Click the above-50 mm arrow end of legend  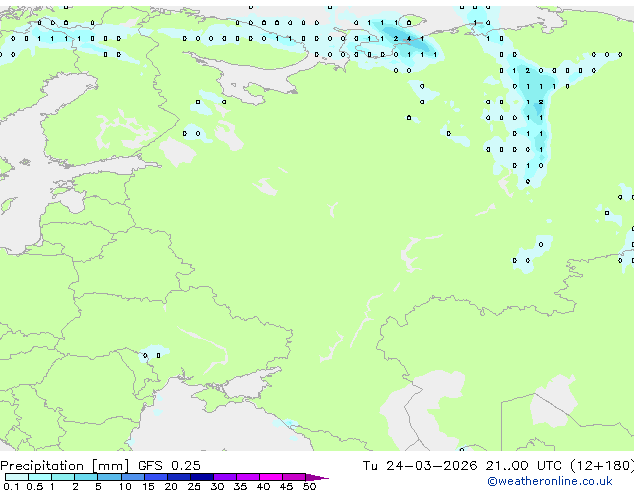tap(317, 478)
